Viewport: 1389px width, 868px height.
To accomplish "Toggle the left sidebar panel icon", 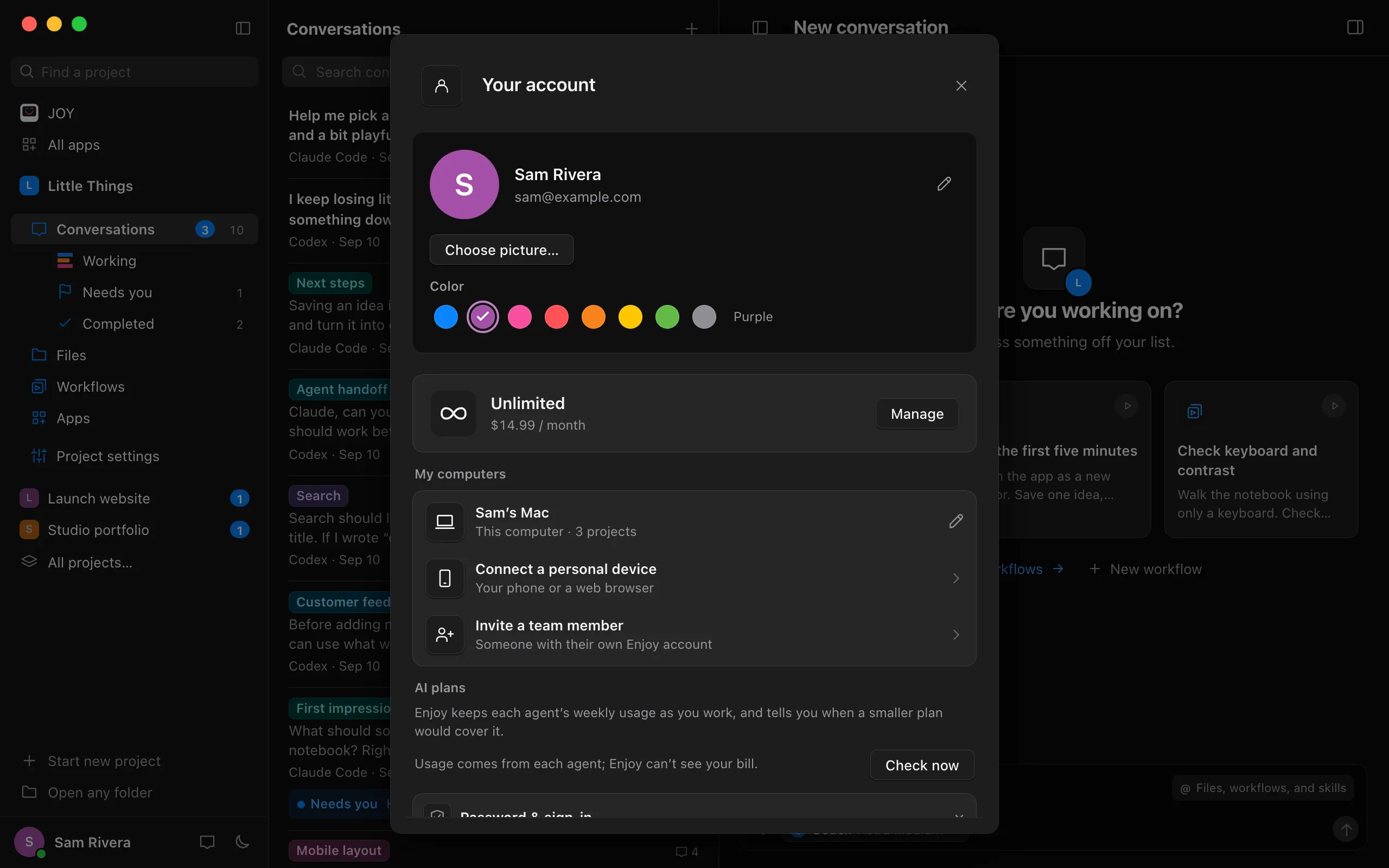I will coord(243,28).
